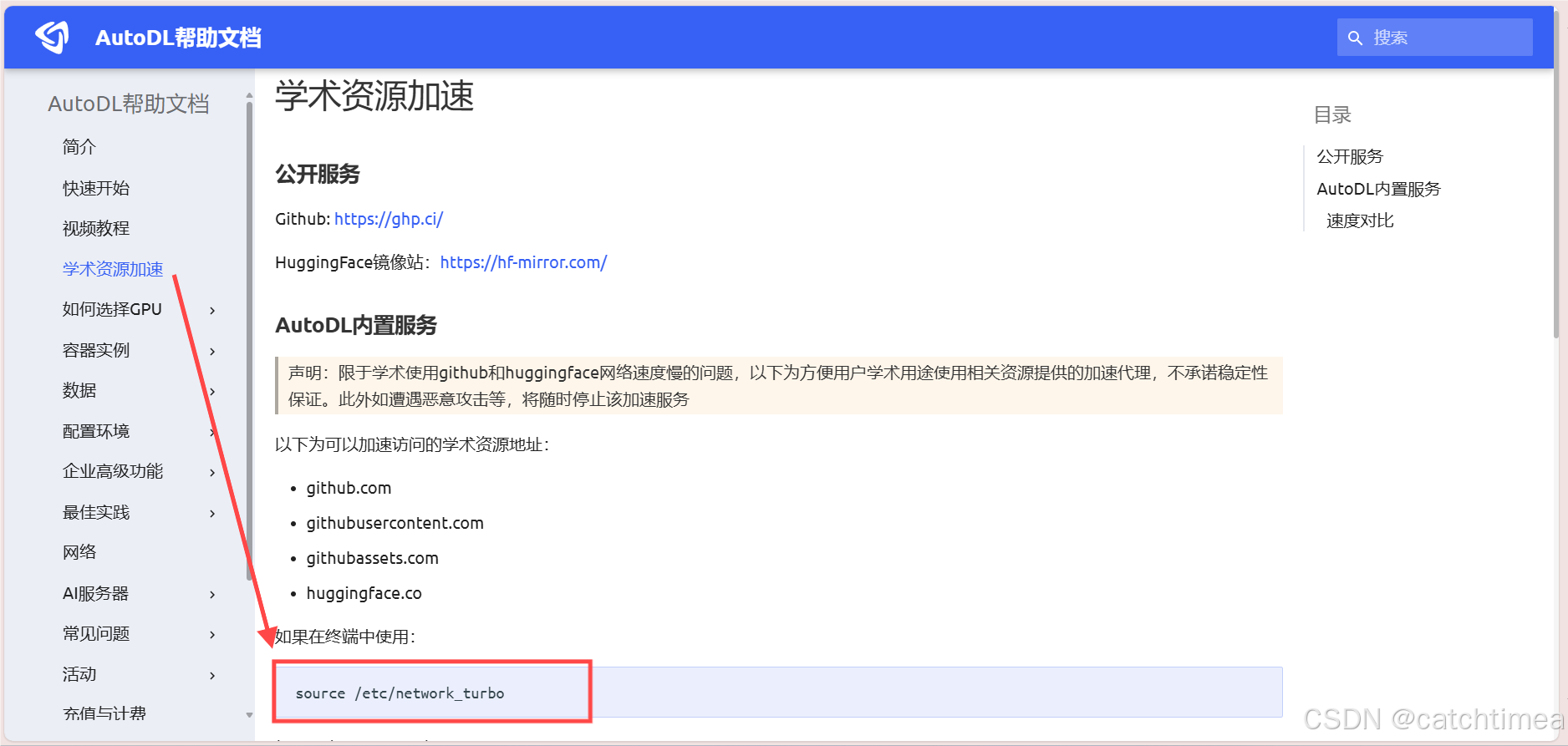Viewport: 1568px width, 746px height.
Task: Click the 公开服务 section heading
Action: tap(318, 174)
